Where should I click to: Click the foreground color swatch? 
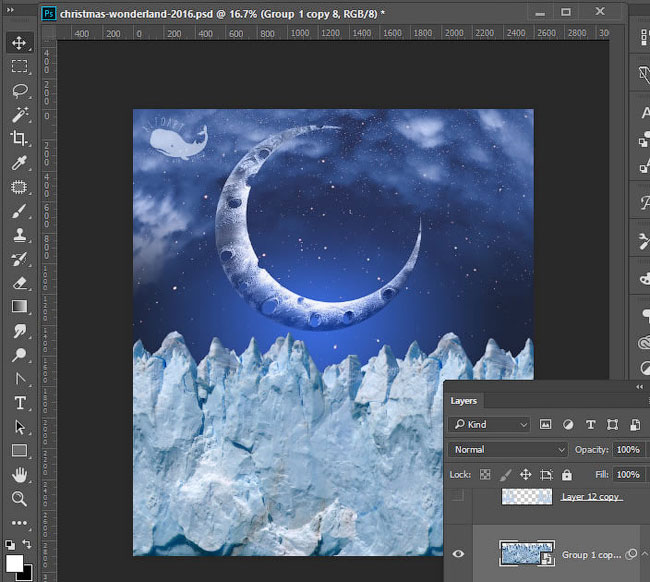15,563
